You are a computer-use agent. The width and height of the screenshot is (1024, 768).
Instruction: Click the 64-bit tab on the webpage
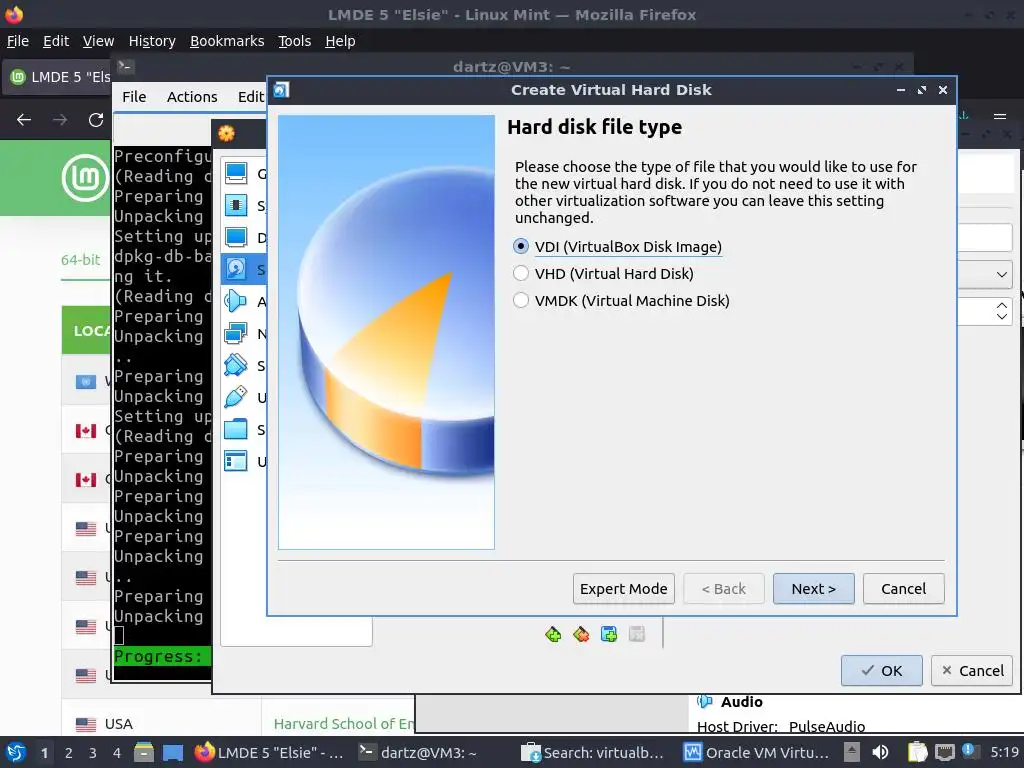click(81, 260)
